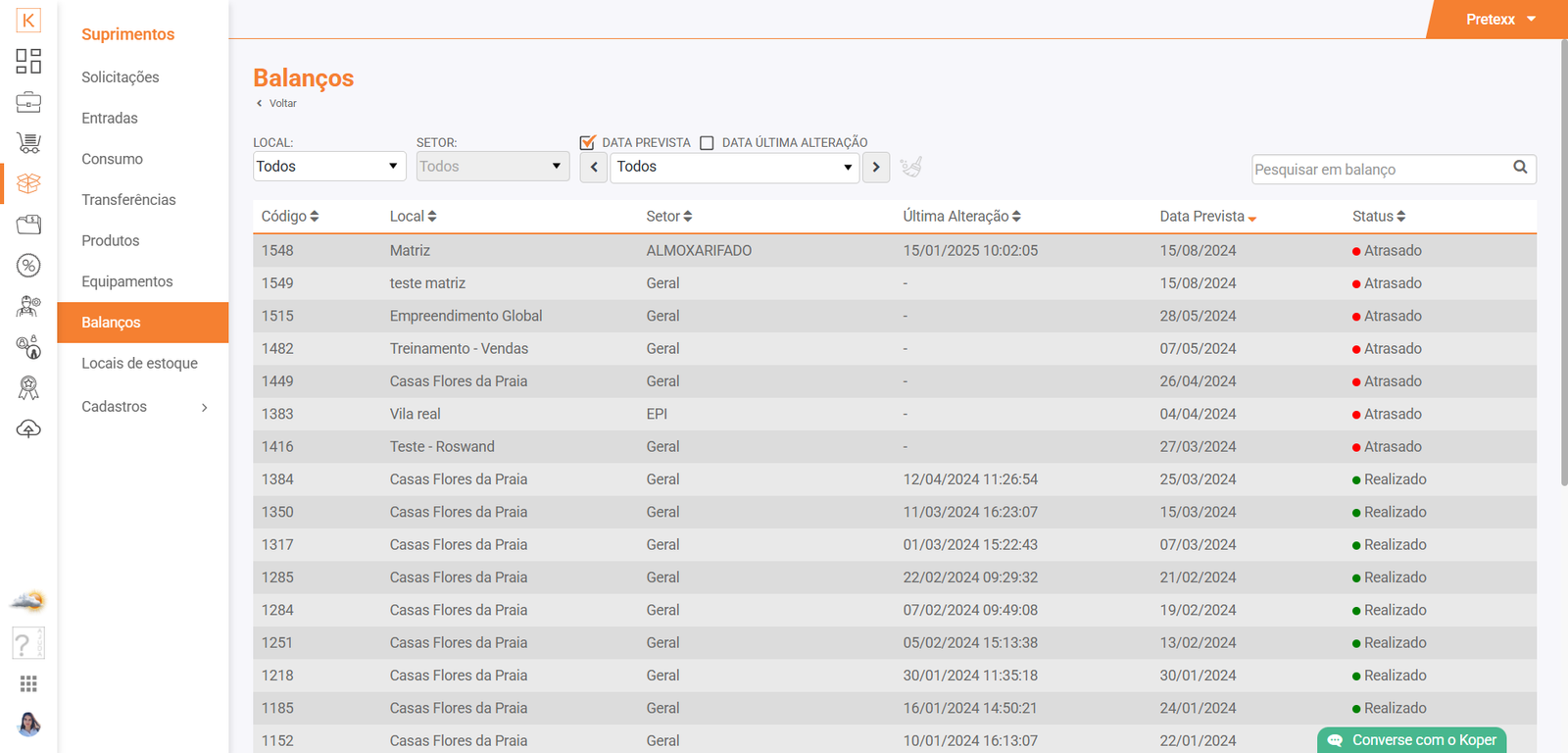Expand the Cadastros submenu
The image size is (1568, 753).
coord(143,407)
